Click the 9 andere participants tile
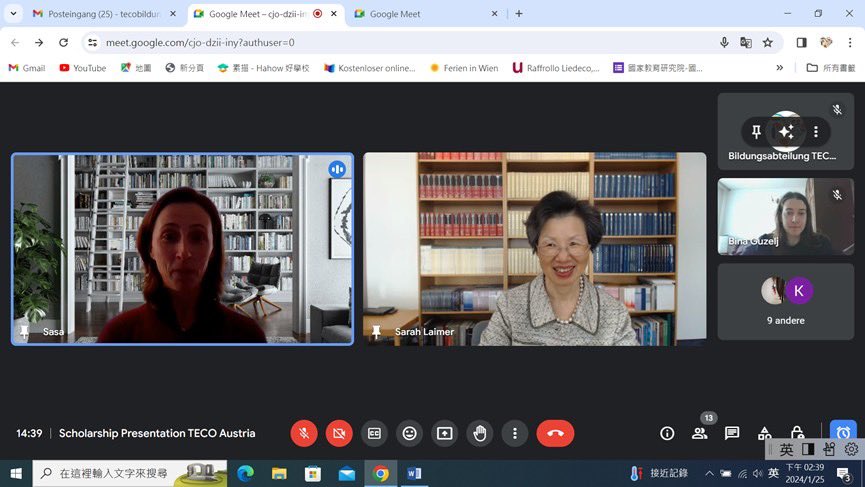This screenshot has width=865, height=487. point(785,301)
